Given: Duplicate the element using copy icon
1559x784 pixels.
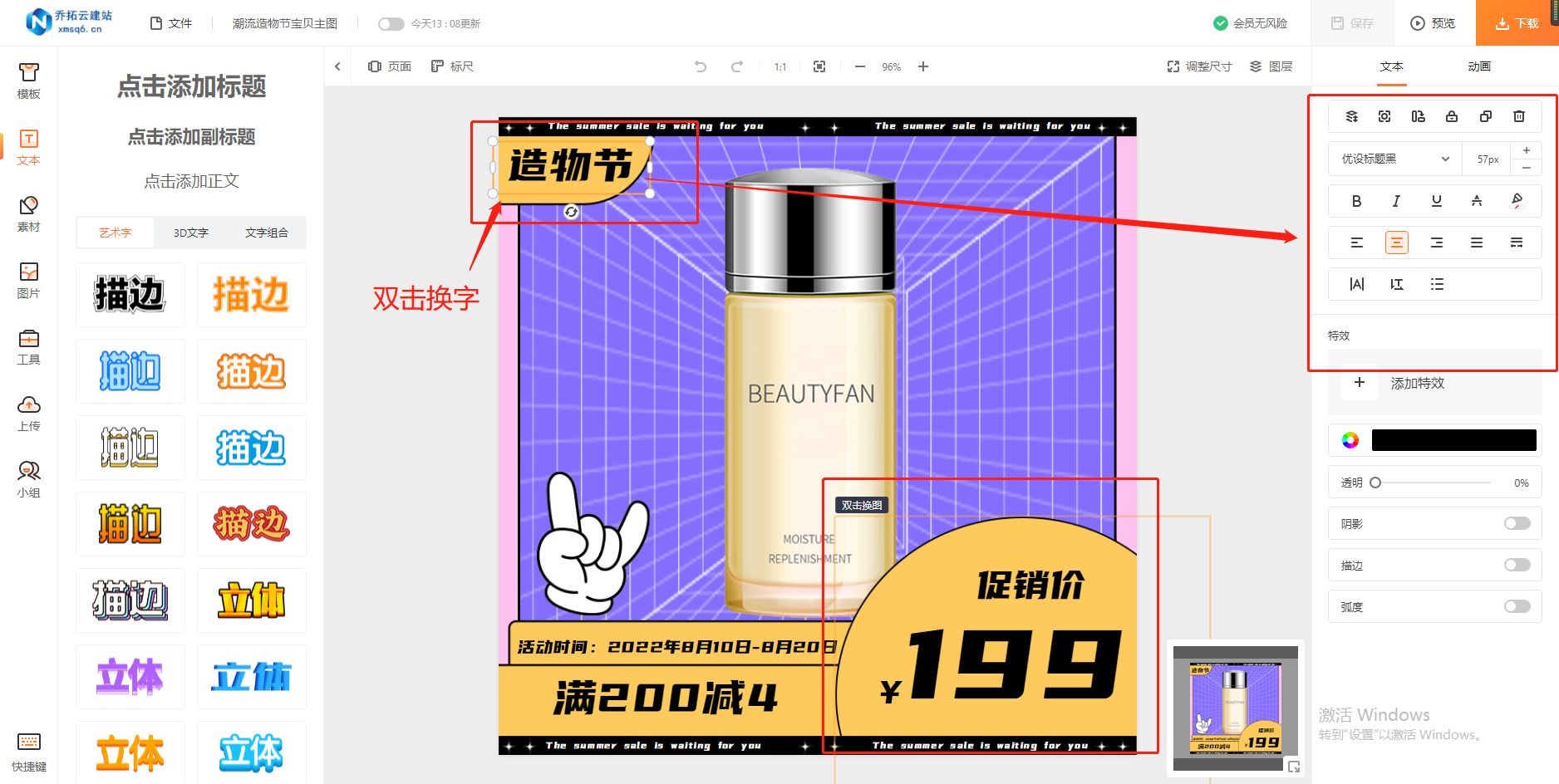Looking at the screenshot, I should point(1486,116).
